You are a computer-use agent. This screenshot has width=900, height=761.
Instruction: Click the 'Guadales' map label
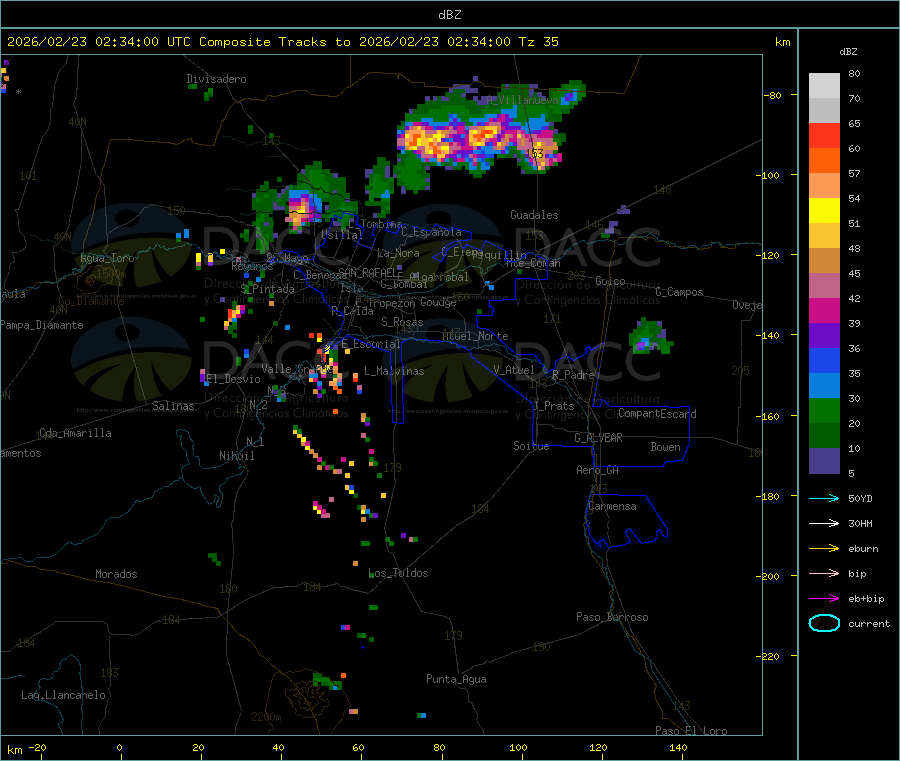[534, 215]
